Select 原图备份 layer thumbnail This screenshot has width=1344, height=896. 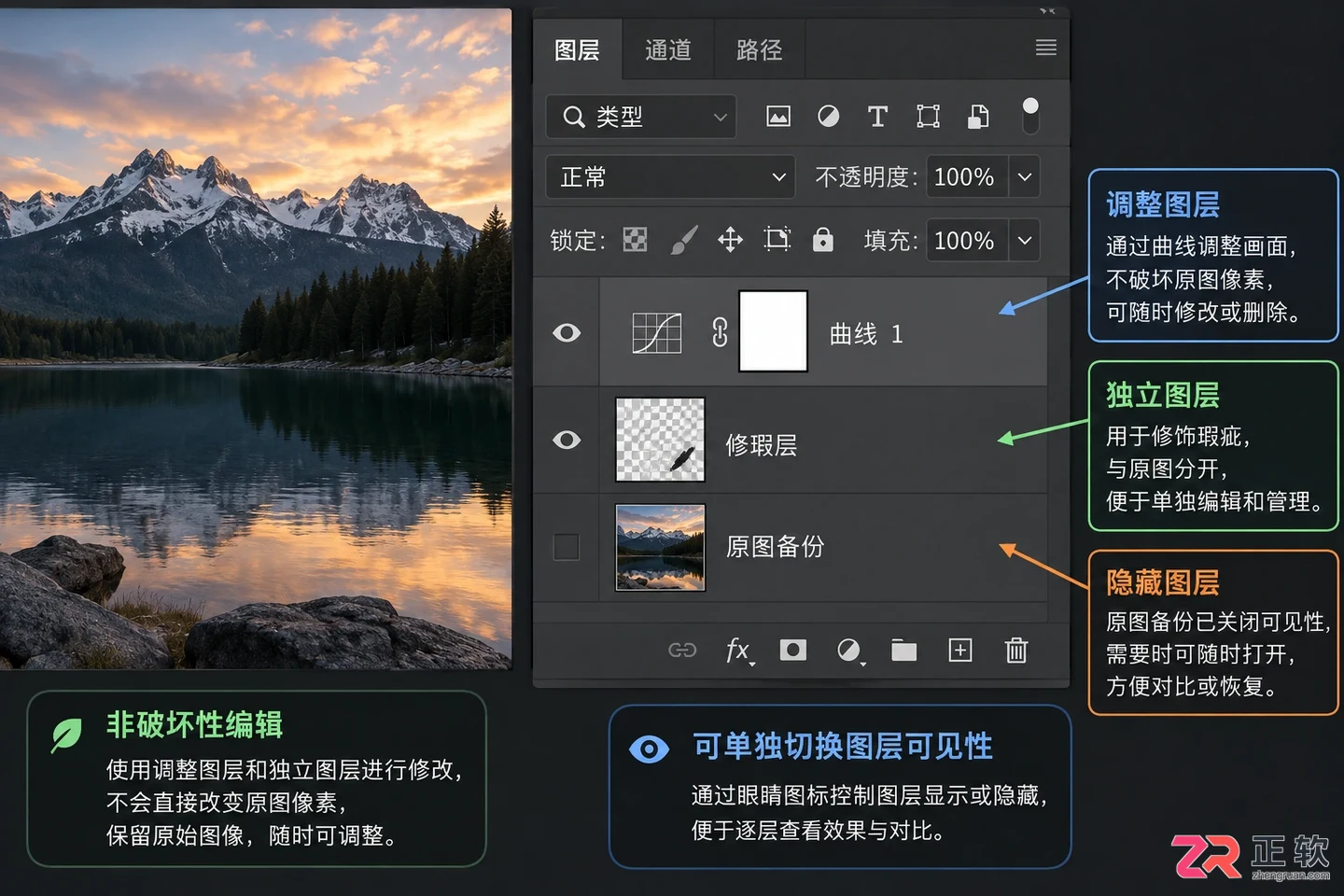[x=660, y=547]
